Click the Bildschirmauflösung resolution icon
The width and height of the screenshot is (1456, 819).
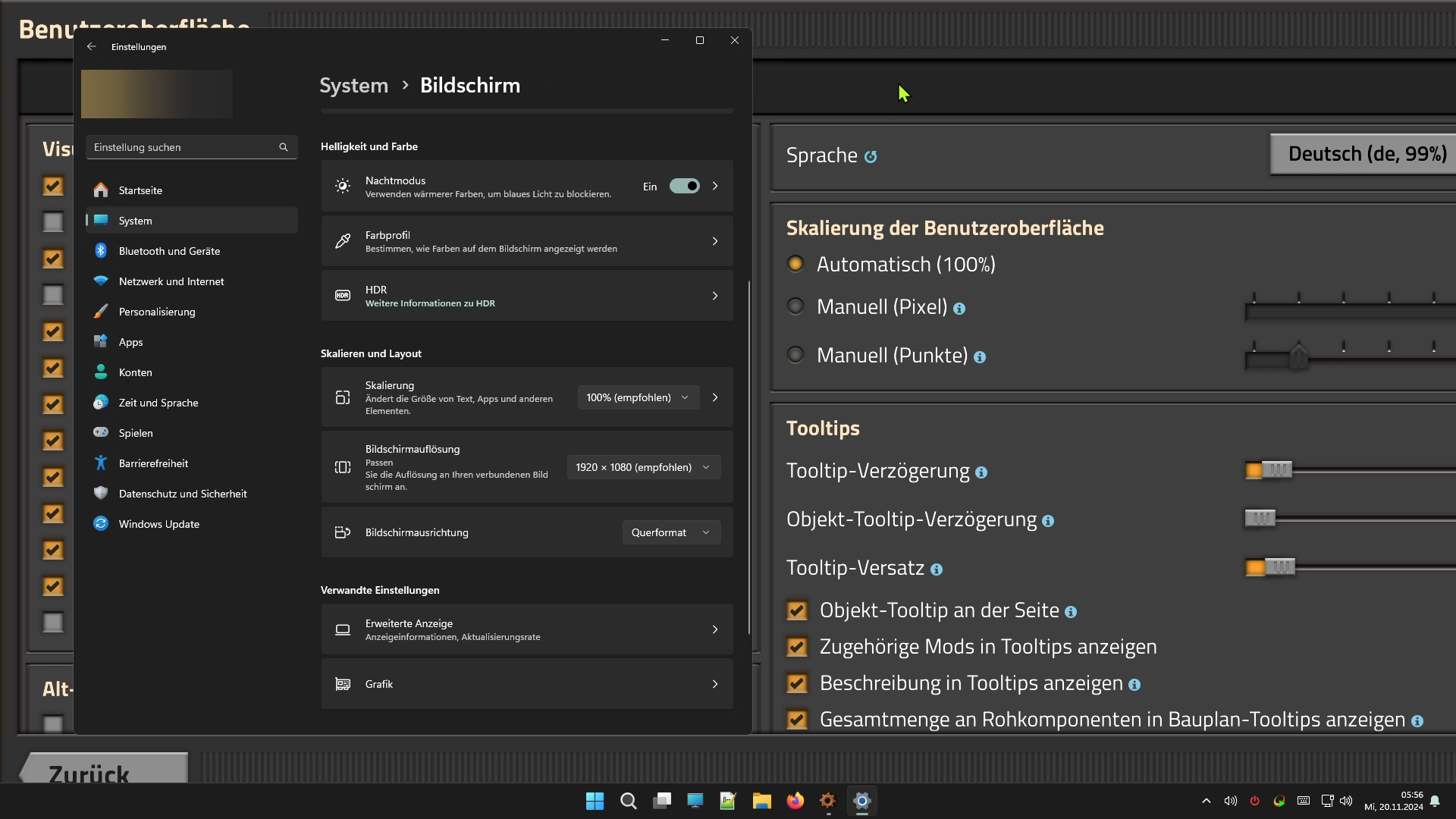click(x=343, y=468)
